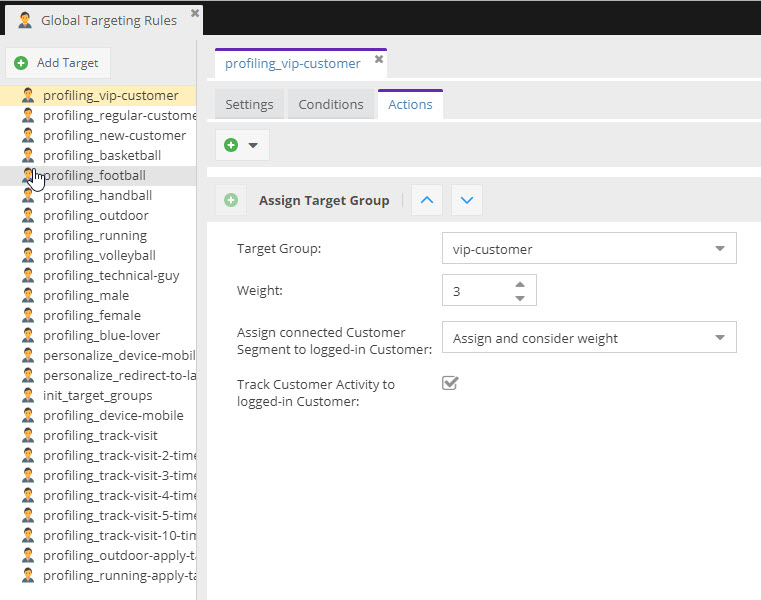
Task: Click the user icon beside profiling_basketball
Action: point(28,156)
